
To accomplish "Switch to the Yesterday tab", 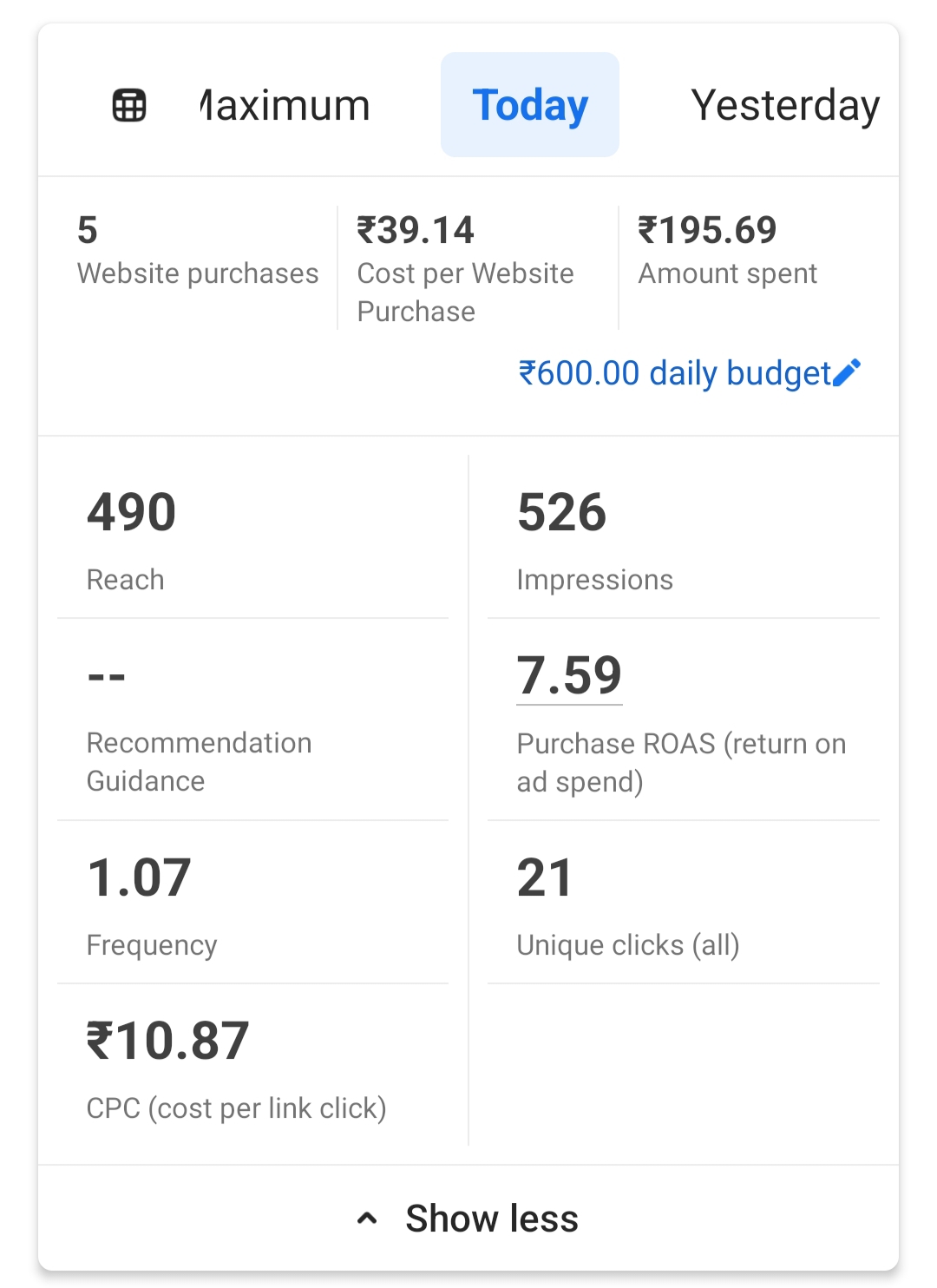I will [784, 105].
